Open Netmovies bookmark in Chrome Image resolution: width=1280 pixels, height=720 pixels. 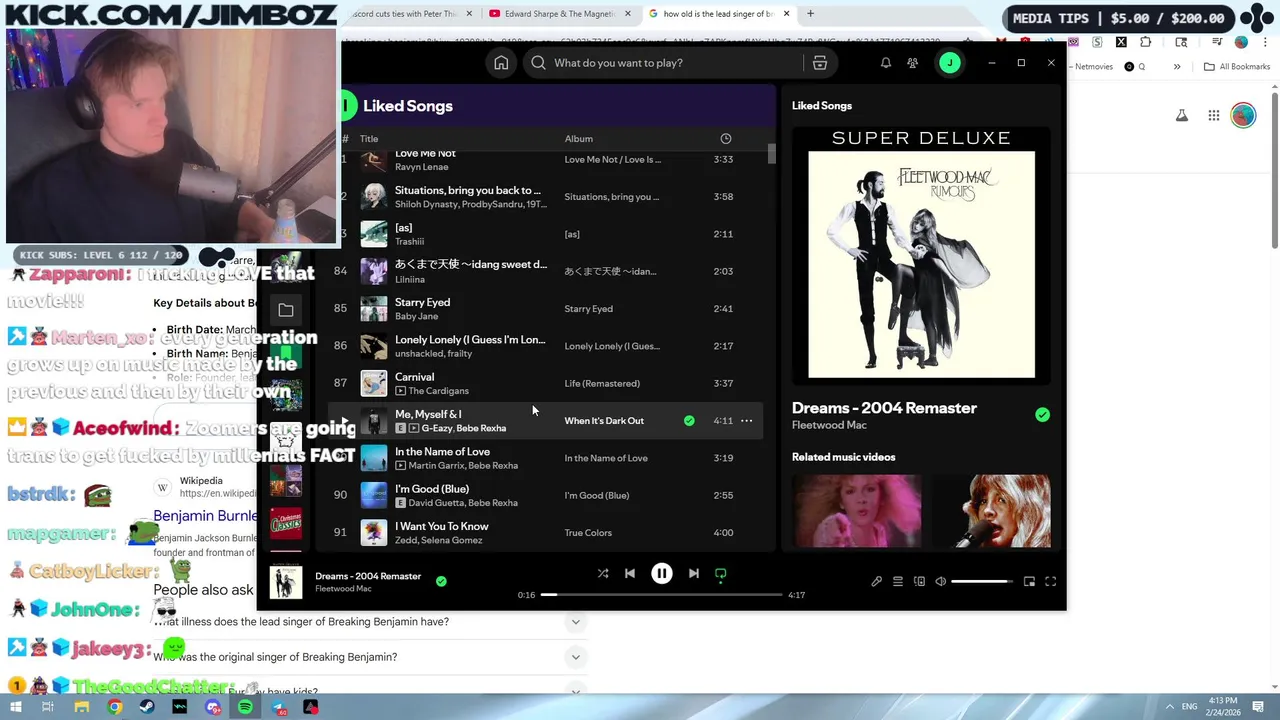point(1092,67)
